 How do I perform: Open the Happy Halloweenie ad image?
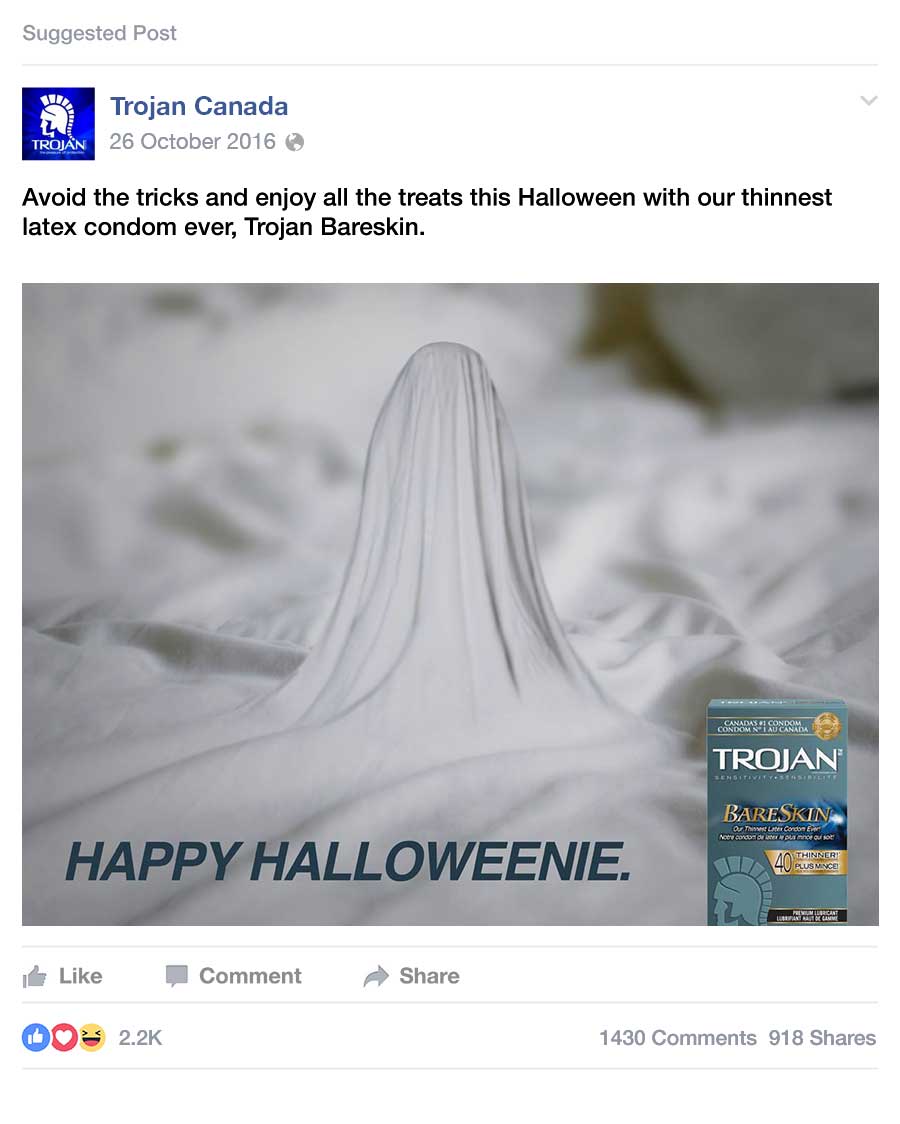click(450, 604)
